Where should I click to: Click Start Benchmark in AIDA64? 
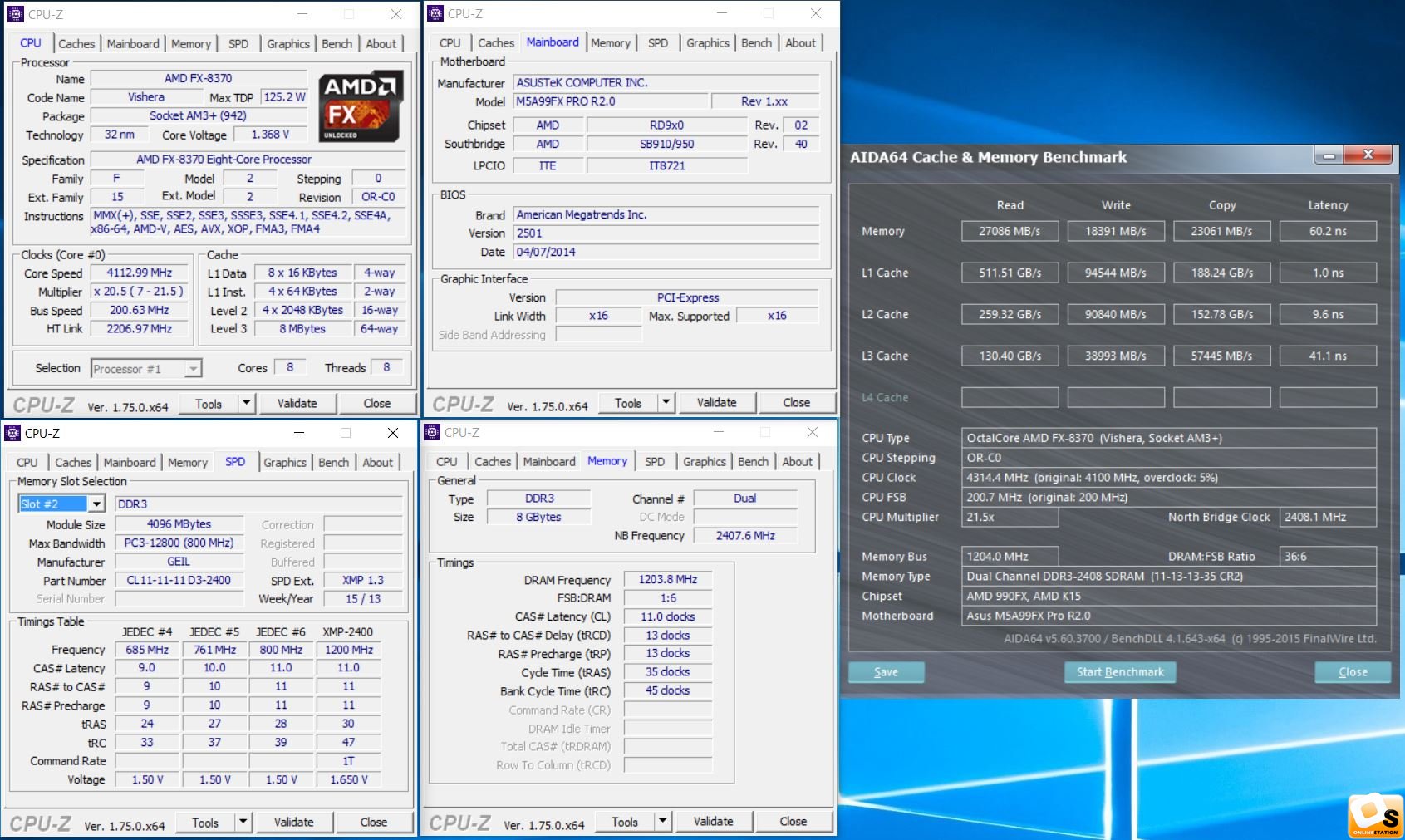coord(1120,671)
